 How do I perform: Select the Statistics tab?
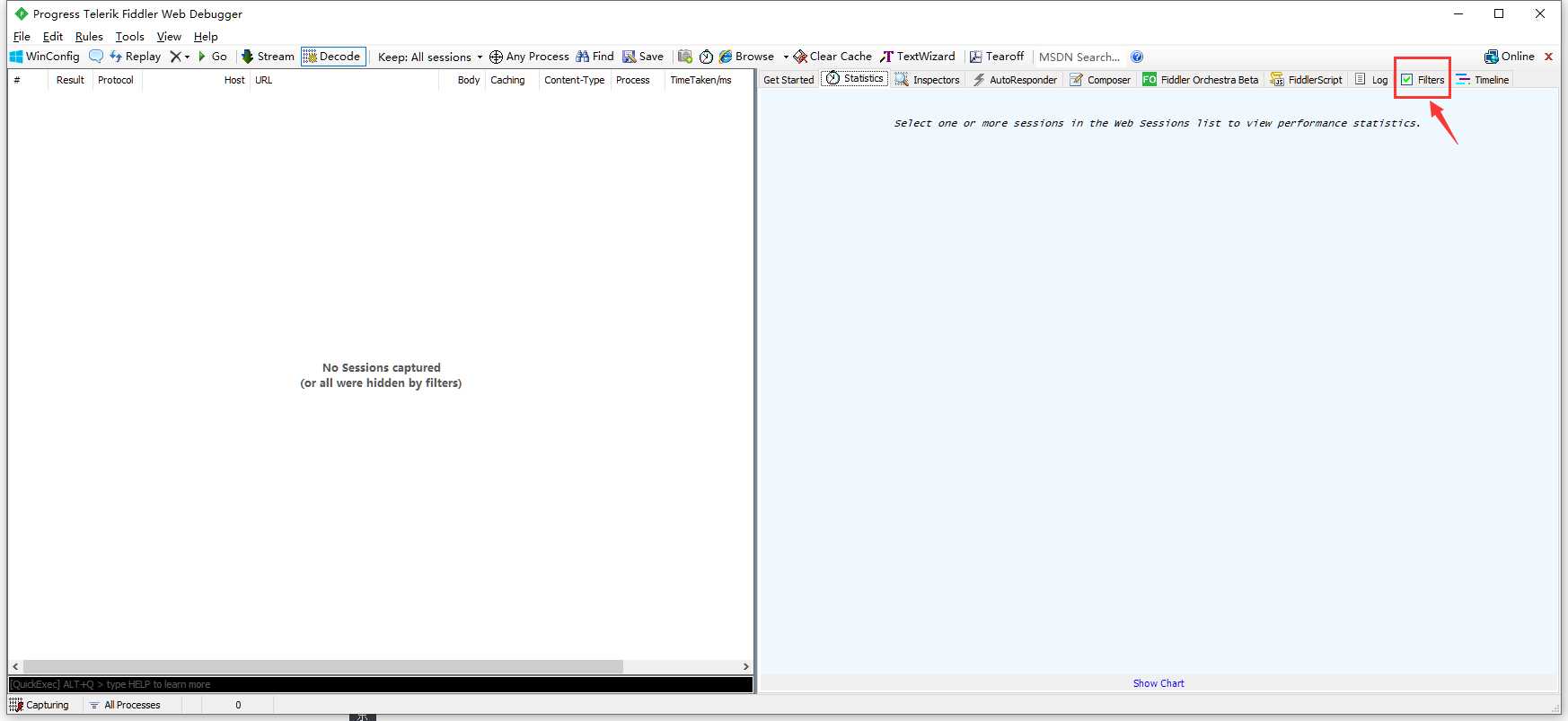tap(854, 79)
